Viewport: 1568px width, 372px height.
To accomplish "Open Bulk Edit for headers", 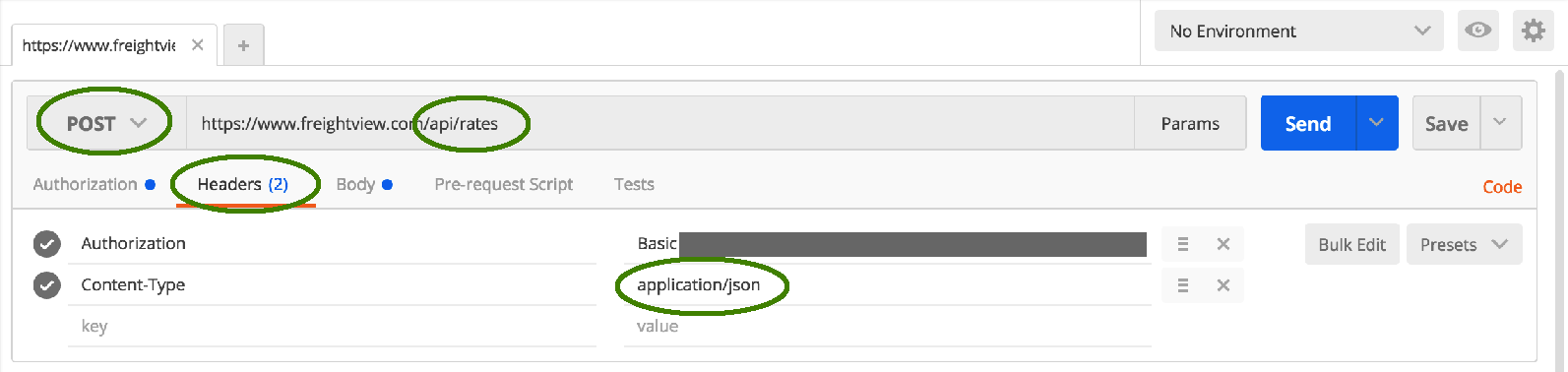I will 1351,244.
